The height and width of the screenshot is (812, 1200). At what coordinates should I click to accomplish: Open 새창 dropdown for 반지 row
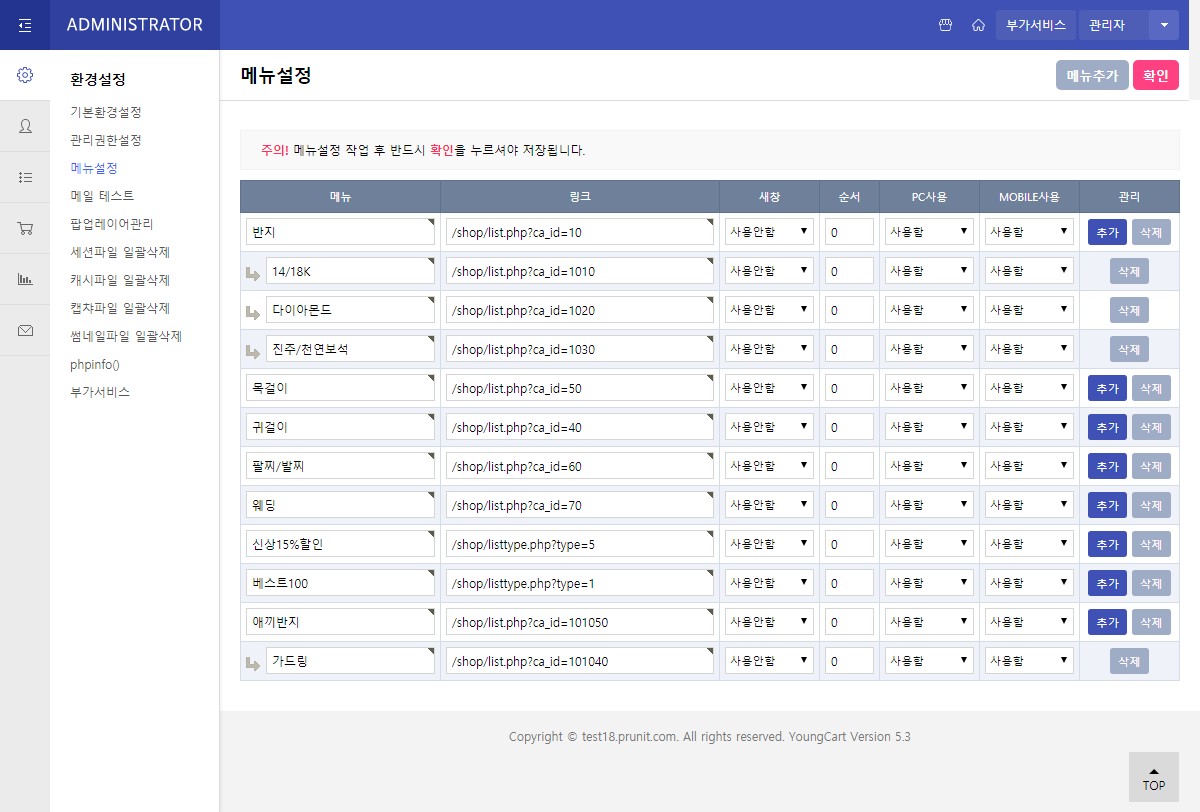769,232
